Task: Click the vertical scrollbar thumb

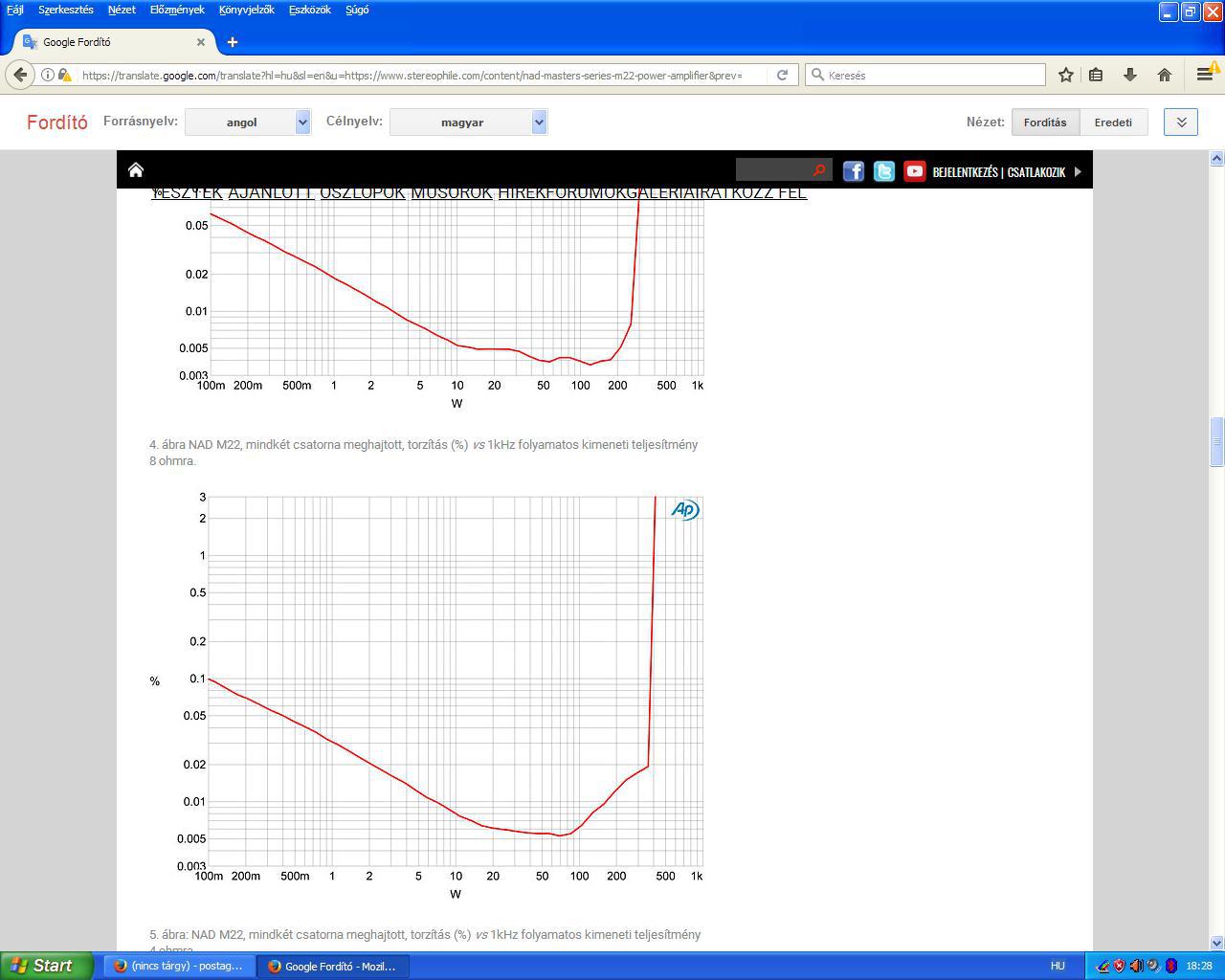Action: [x=1217, y=441]
